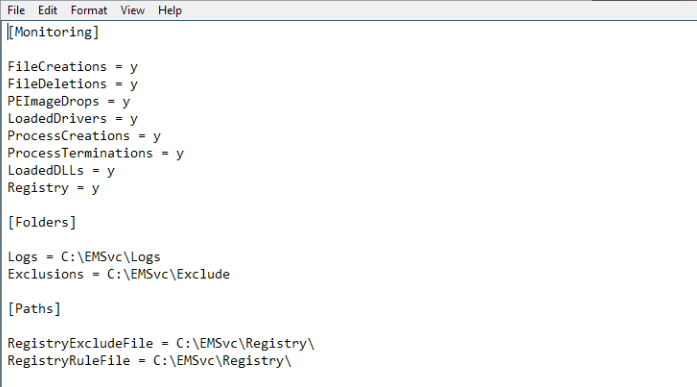
Task: Click the ProcessCreations setting line
Action: (84, 136)
